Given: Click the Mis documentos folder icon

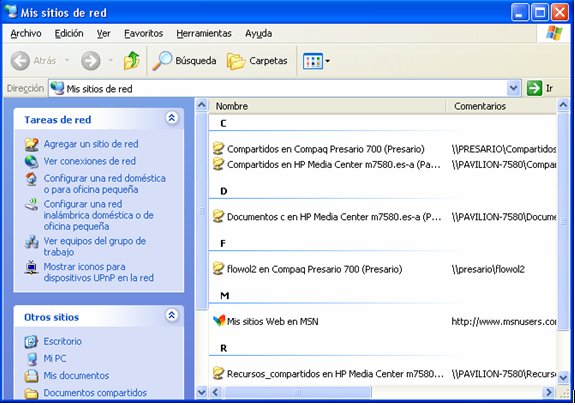Looking at the screenshot, I should (x=32, y=376).
